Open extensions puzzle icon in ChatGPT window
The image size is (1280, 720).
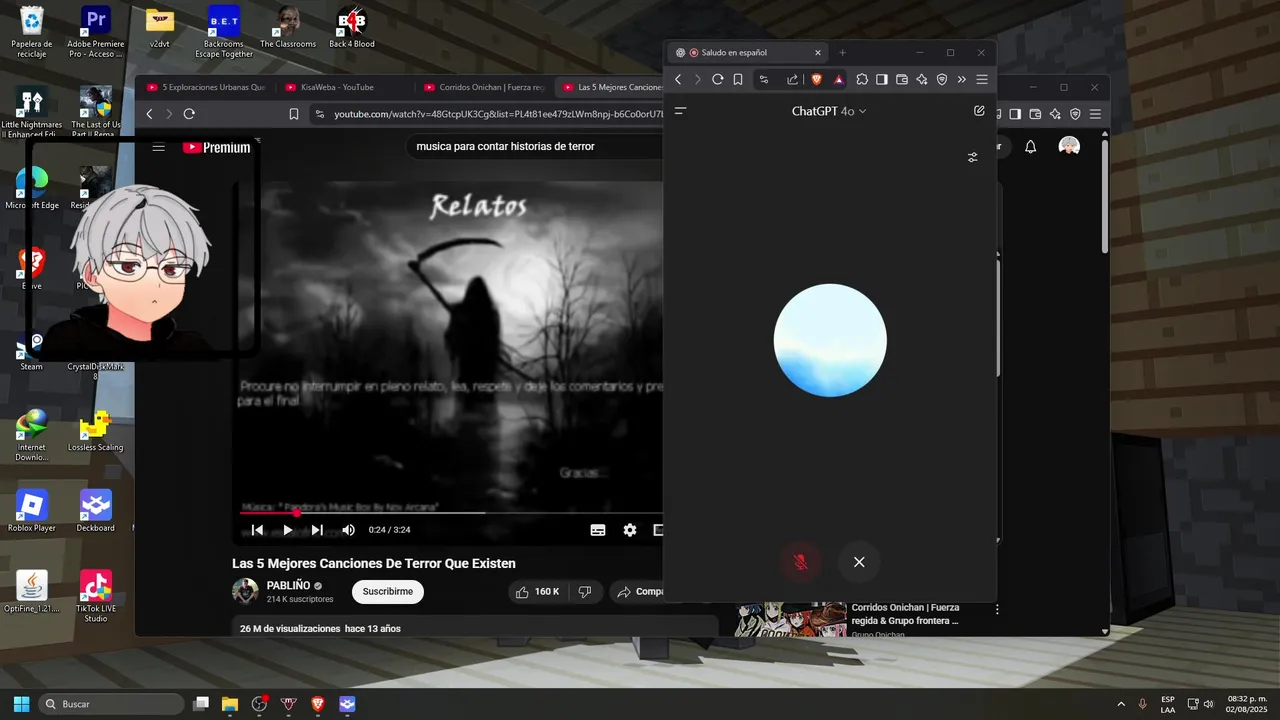tap(862, 80)
